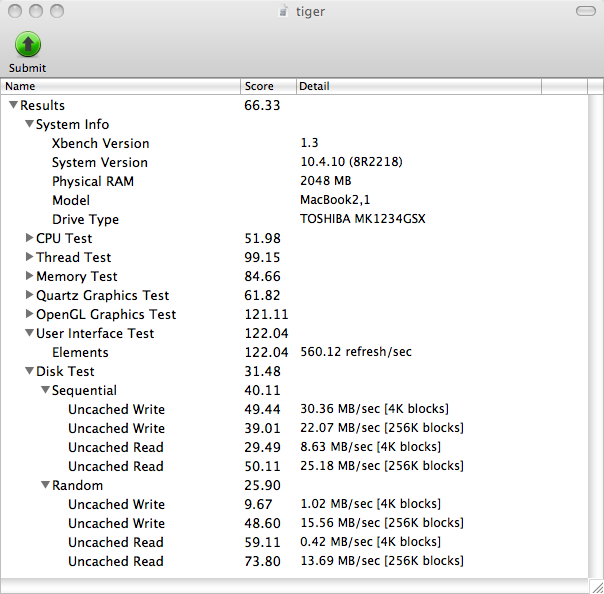Expand the Thread Test row

[29, 257]
